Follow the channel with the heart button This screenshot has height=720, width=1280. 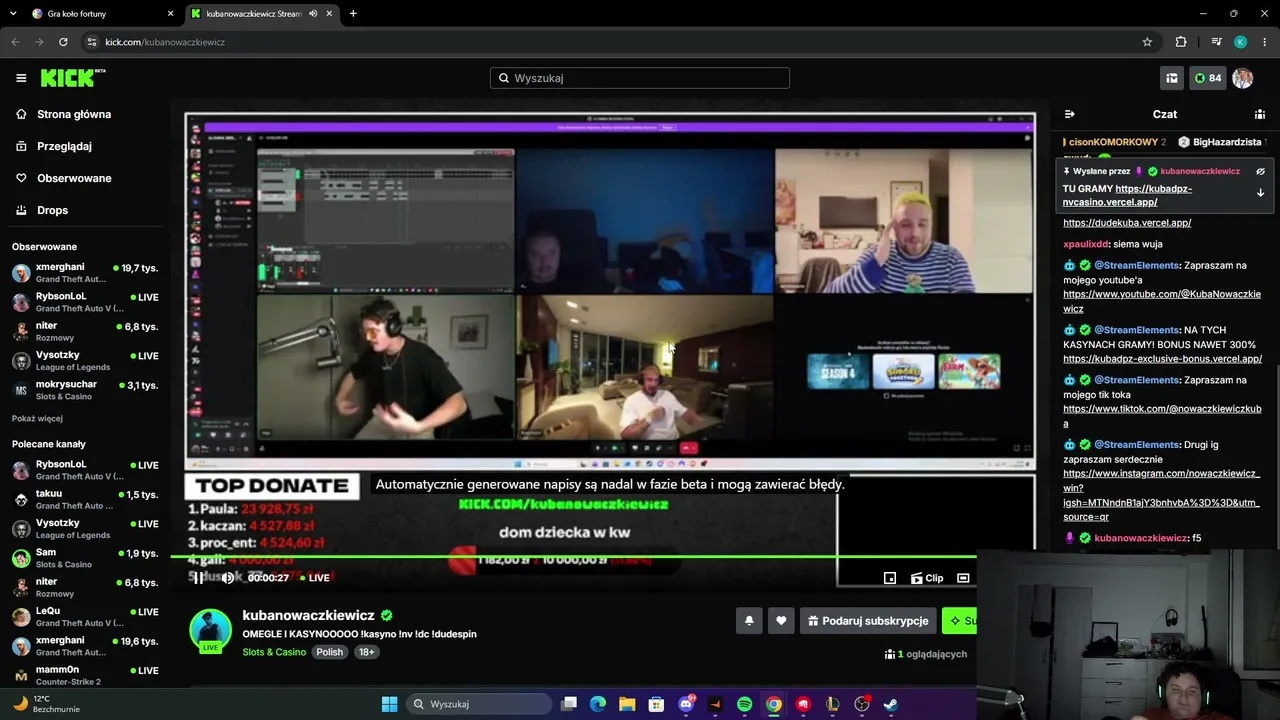pyautogui.click(x=781, y=621)
